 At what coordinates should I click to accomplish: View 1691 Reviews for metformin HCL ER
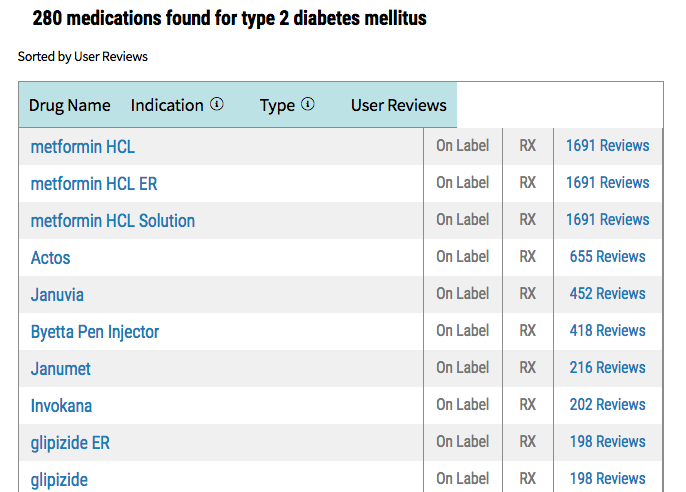(608, 182)
